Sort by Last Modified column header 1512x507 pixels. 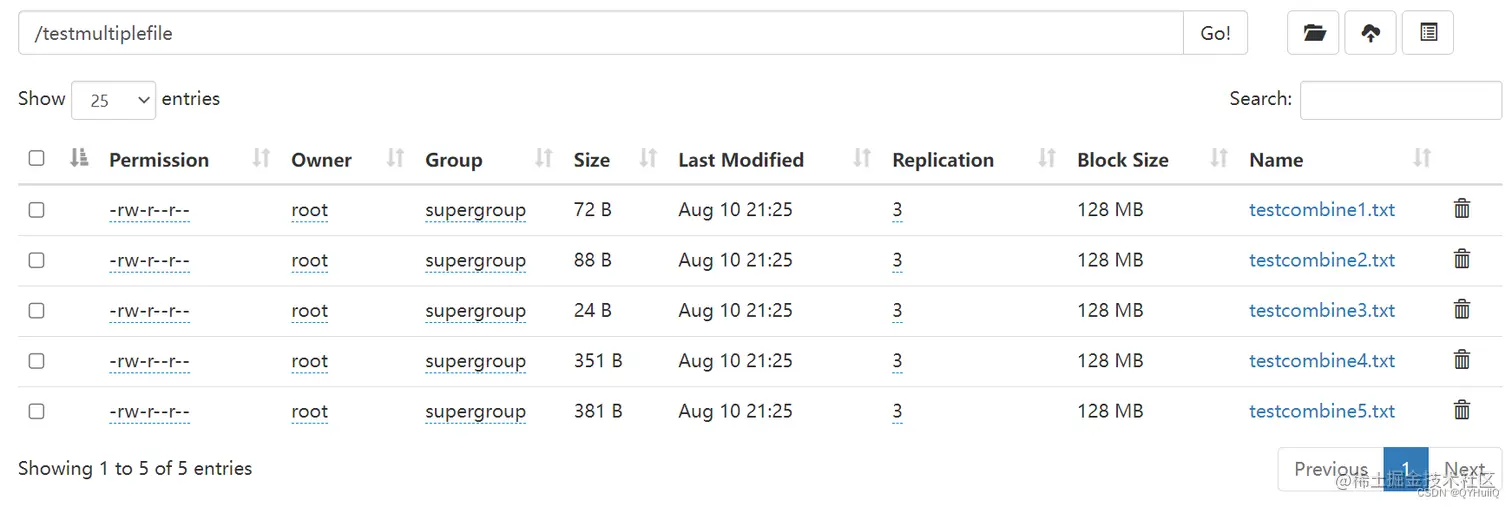point(741,160)
